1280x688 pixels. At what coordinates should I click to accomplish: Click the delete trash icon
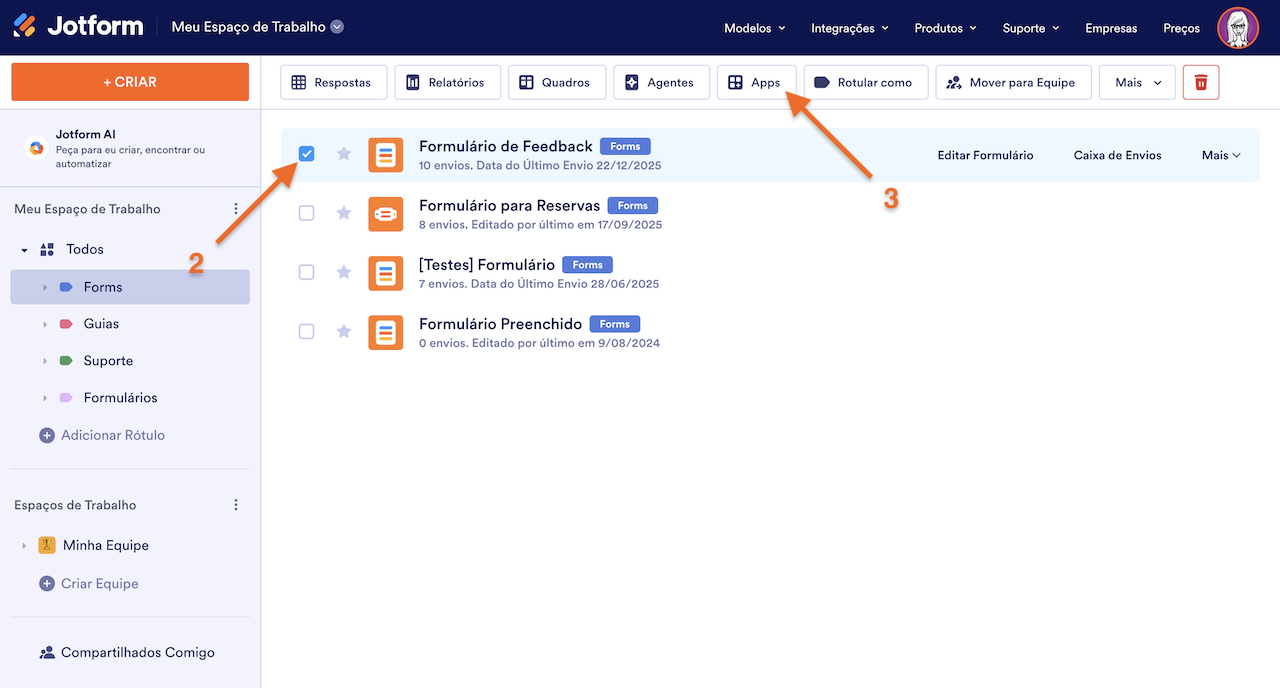1200,82
